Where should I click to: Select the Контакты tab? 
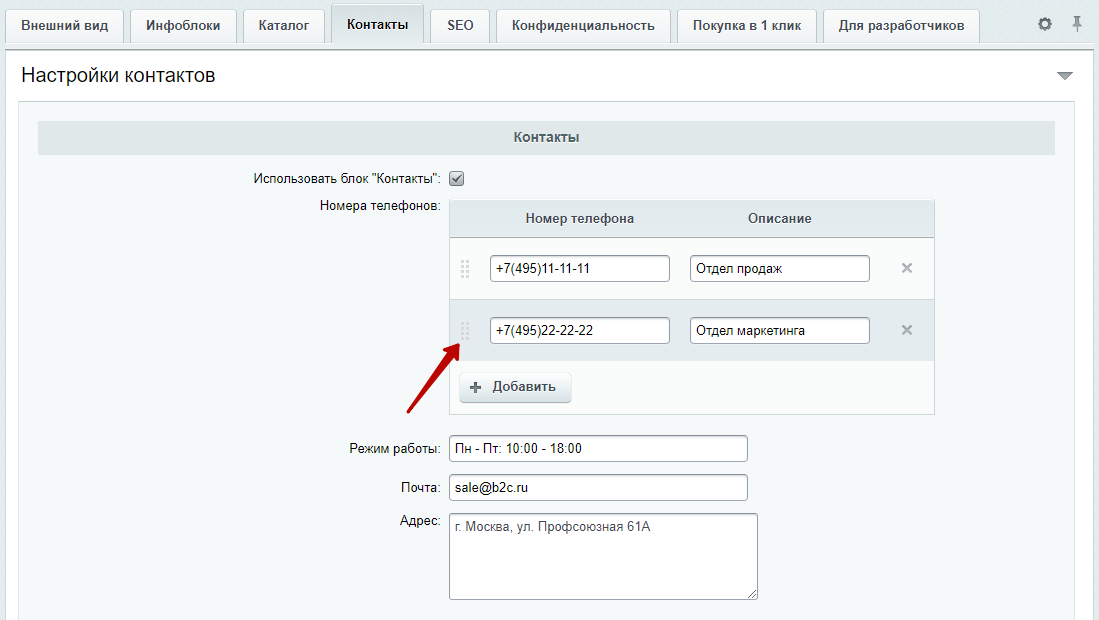point(377,25)
